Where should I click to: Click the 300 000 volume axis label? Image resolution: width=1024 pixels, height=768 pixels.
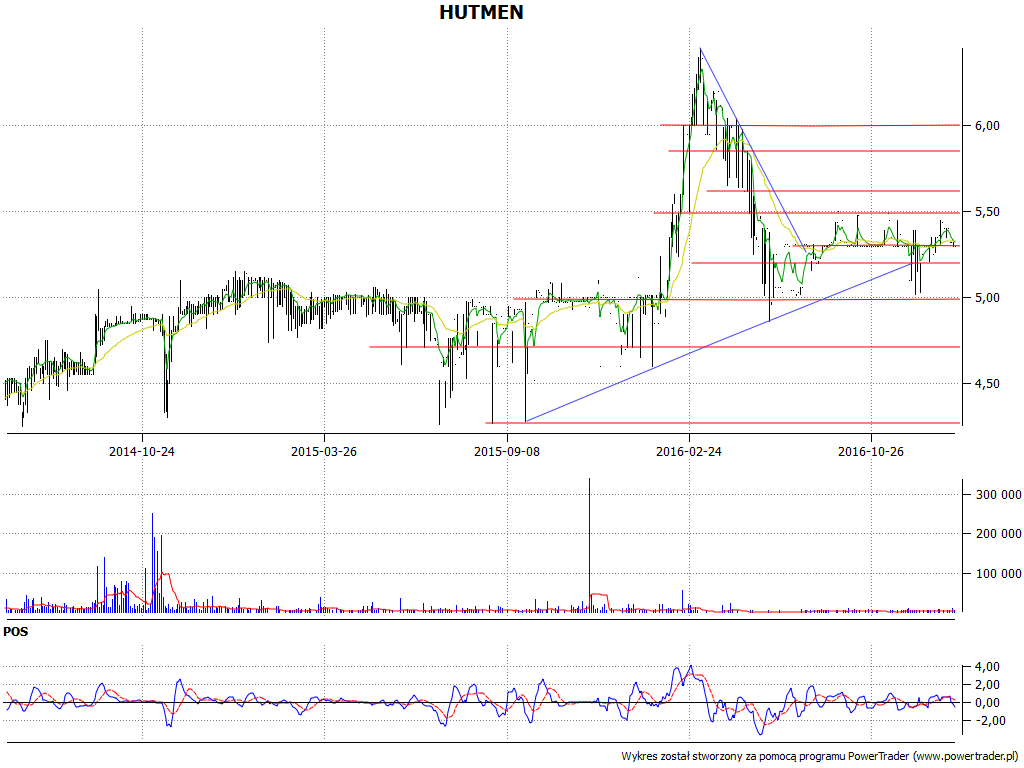999,495
